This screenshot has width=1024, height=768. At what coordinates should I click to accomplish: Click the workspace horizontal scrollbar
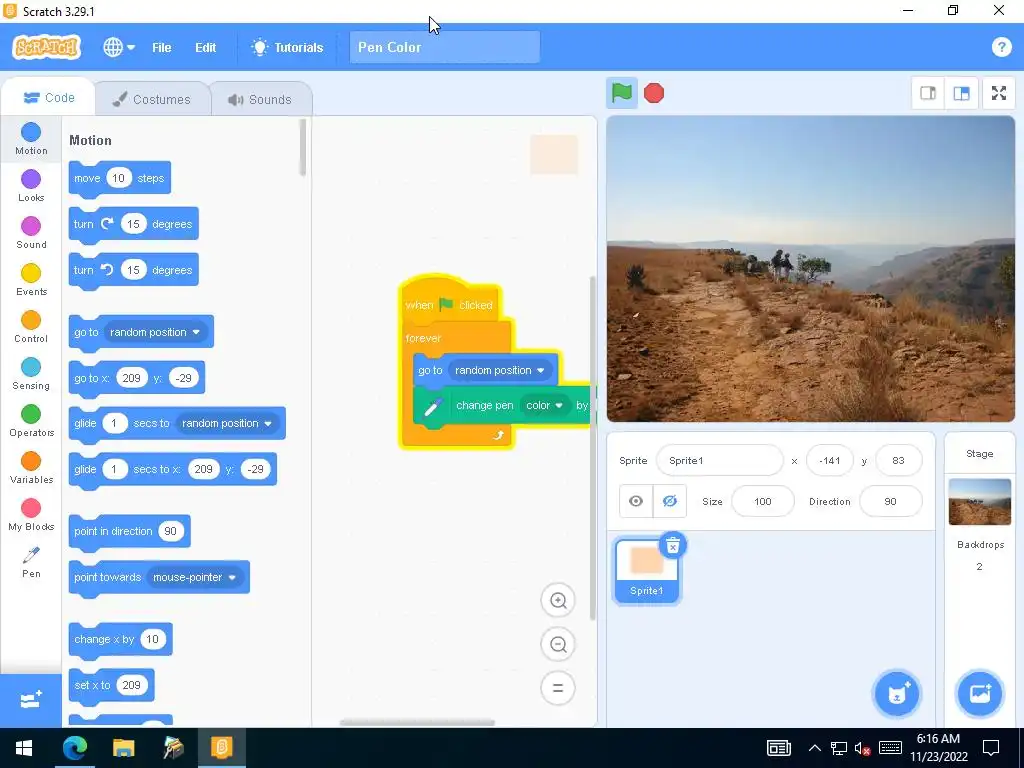click(417, 722)
